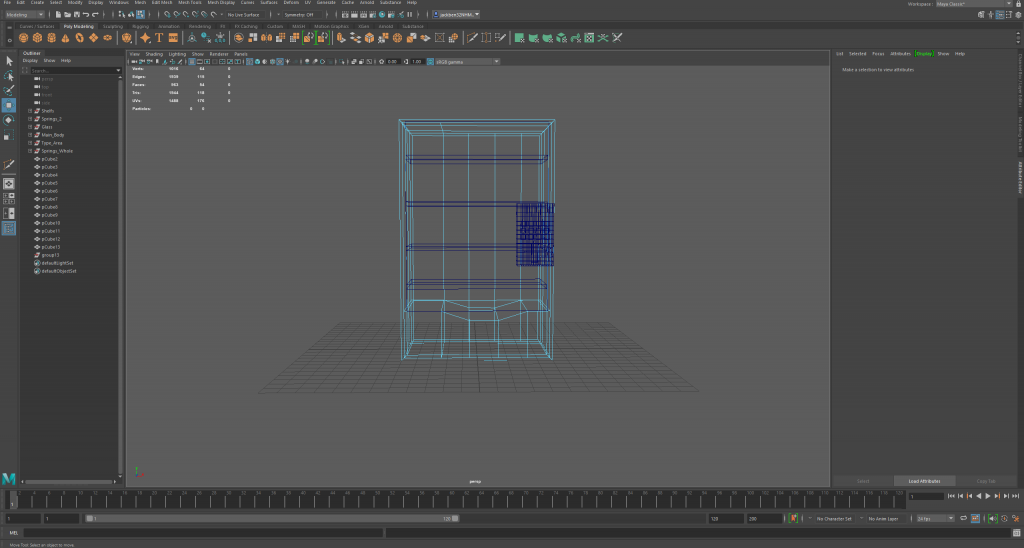Screen dimensions: 1024x548
Task: Click the Type text tool on the shelf
Action: tap(159, 38)
